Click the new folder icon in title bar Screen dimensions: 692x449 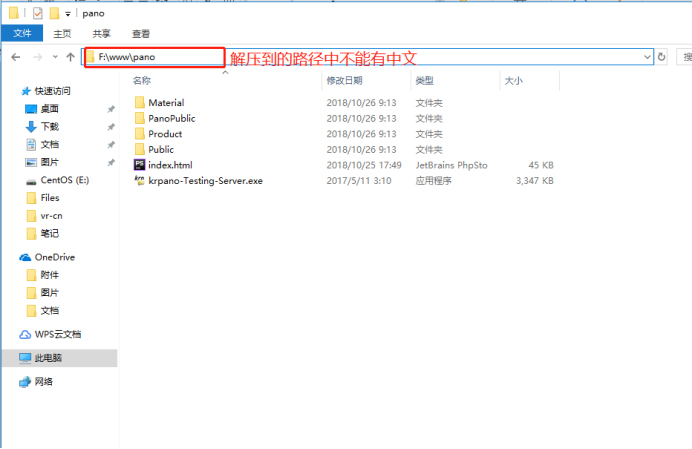click(54, 14)
